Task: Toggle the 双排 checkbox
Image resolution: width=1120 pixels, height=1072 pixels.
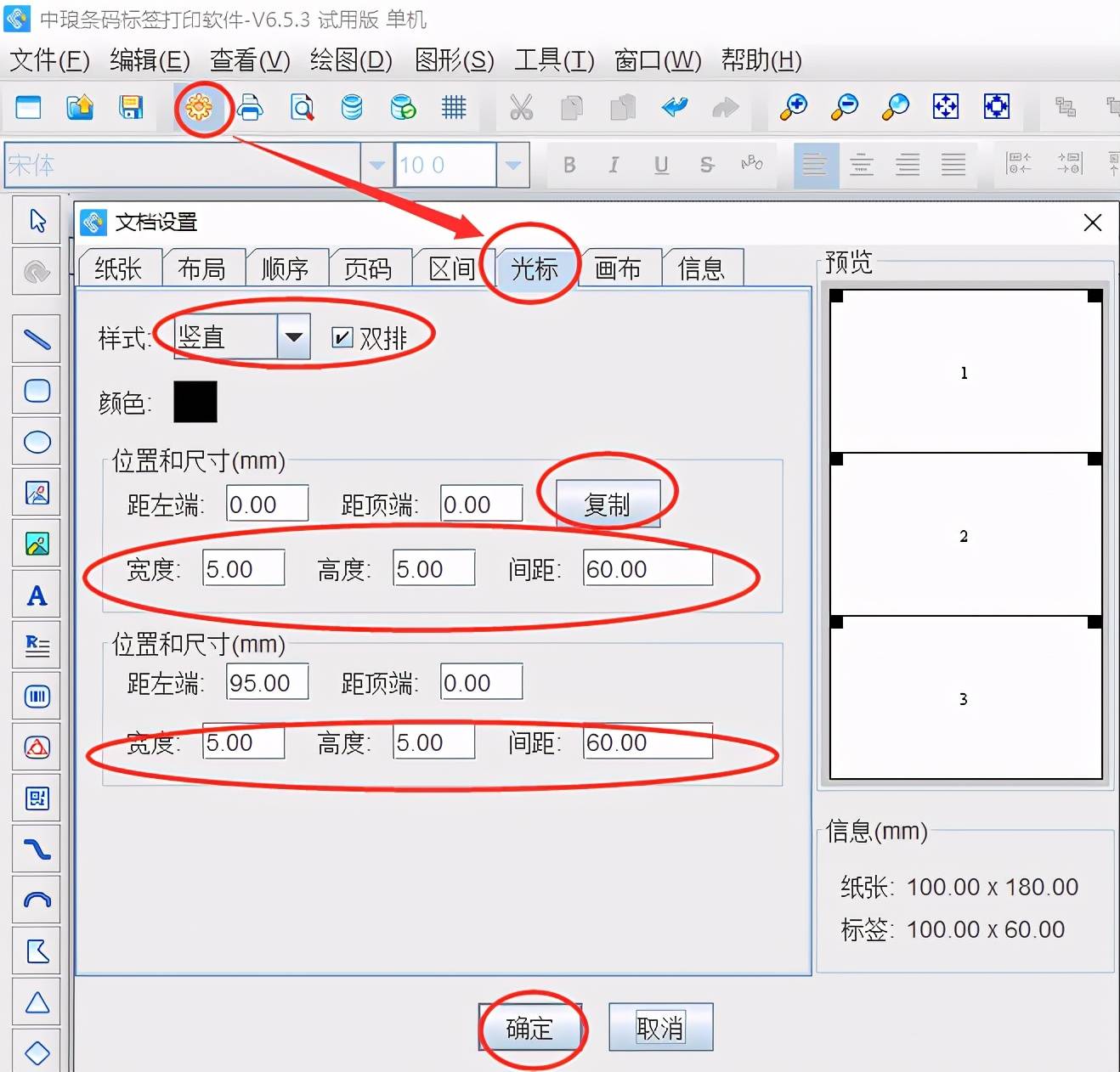Action: tap(342, 338)
